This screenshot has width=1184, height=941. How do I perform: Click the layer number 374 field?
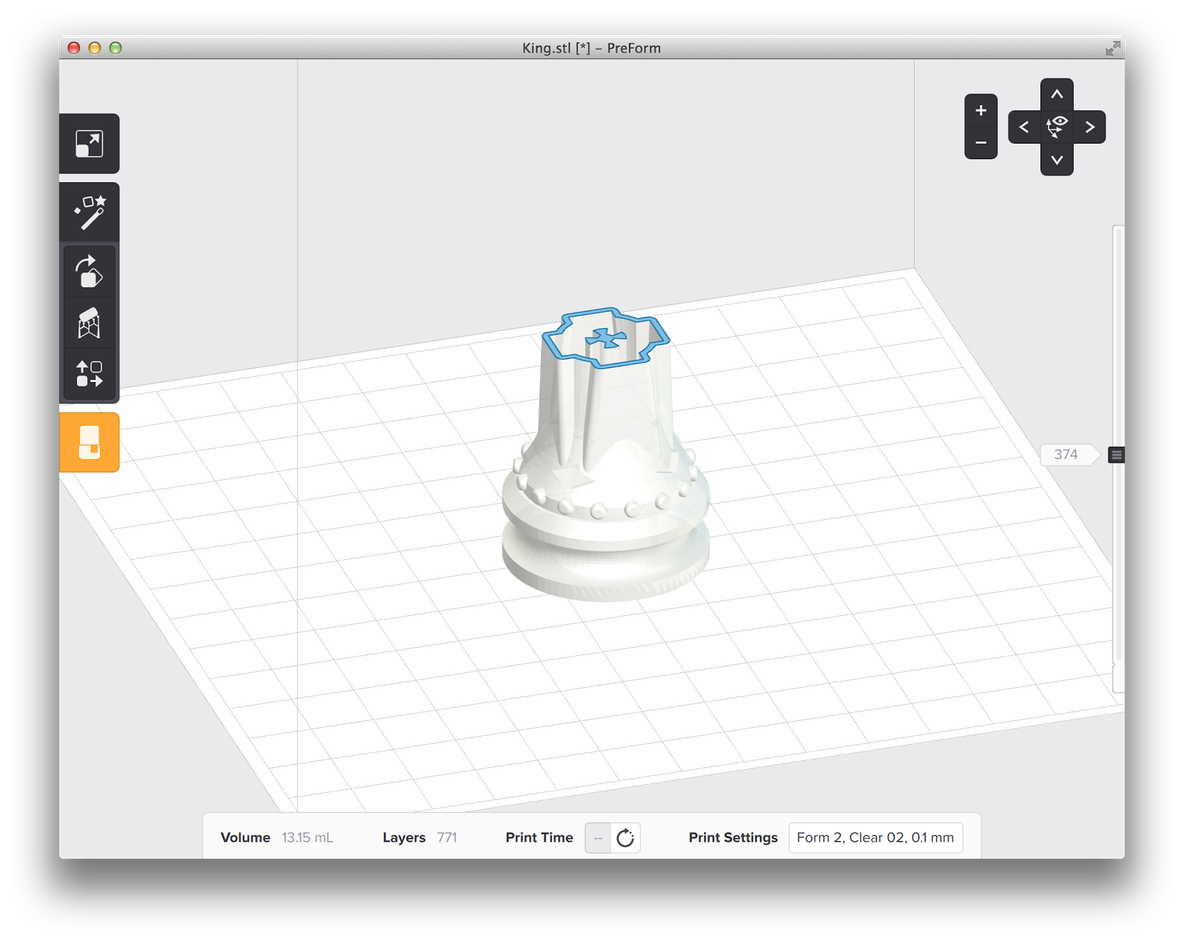click(x=1066, y=455)
